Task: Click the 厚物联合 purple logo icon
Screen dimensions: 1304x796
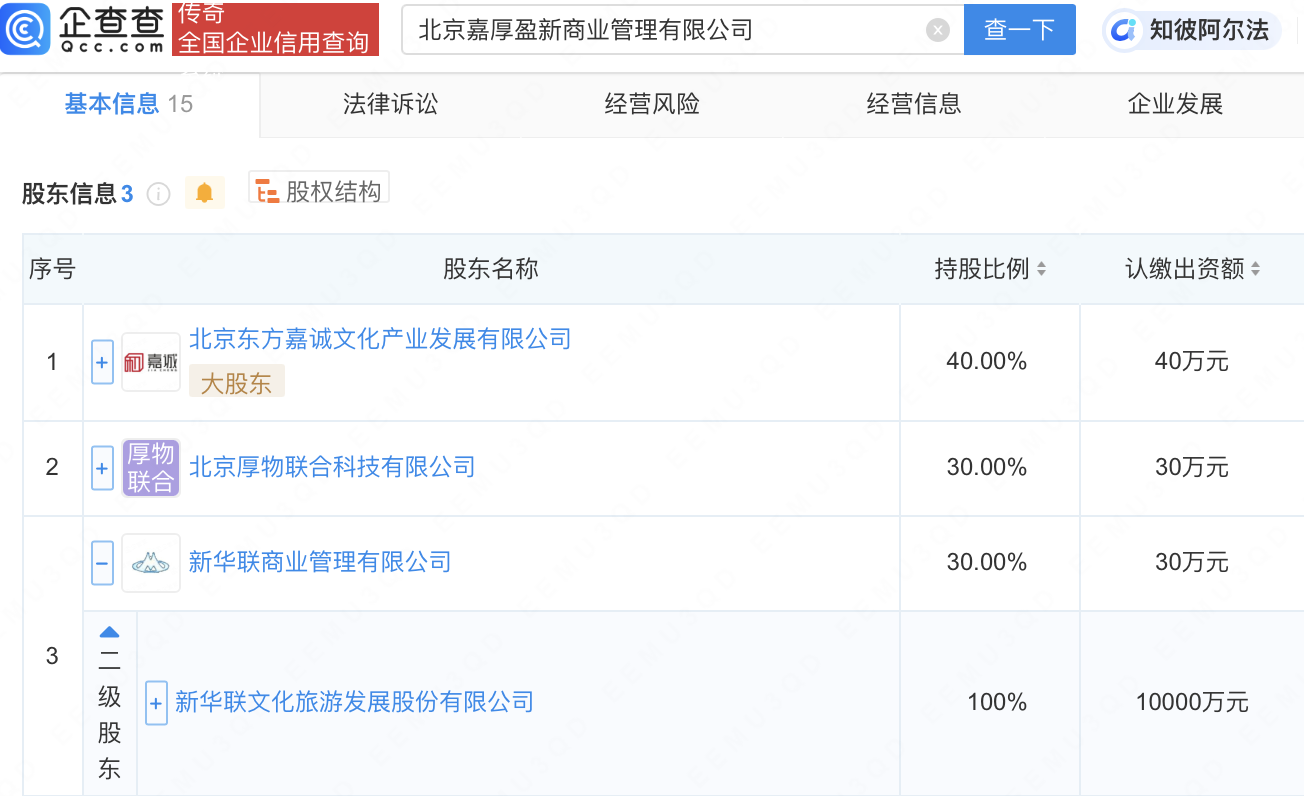Action: [x=151, y=468]
